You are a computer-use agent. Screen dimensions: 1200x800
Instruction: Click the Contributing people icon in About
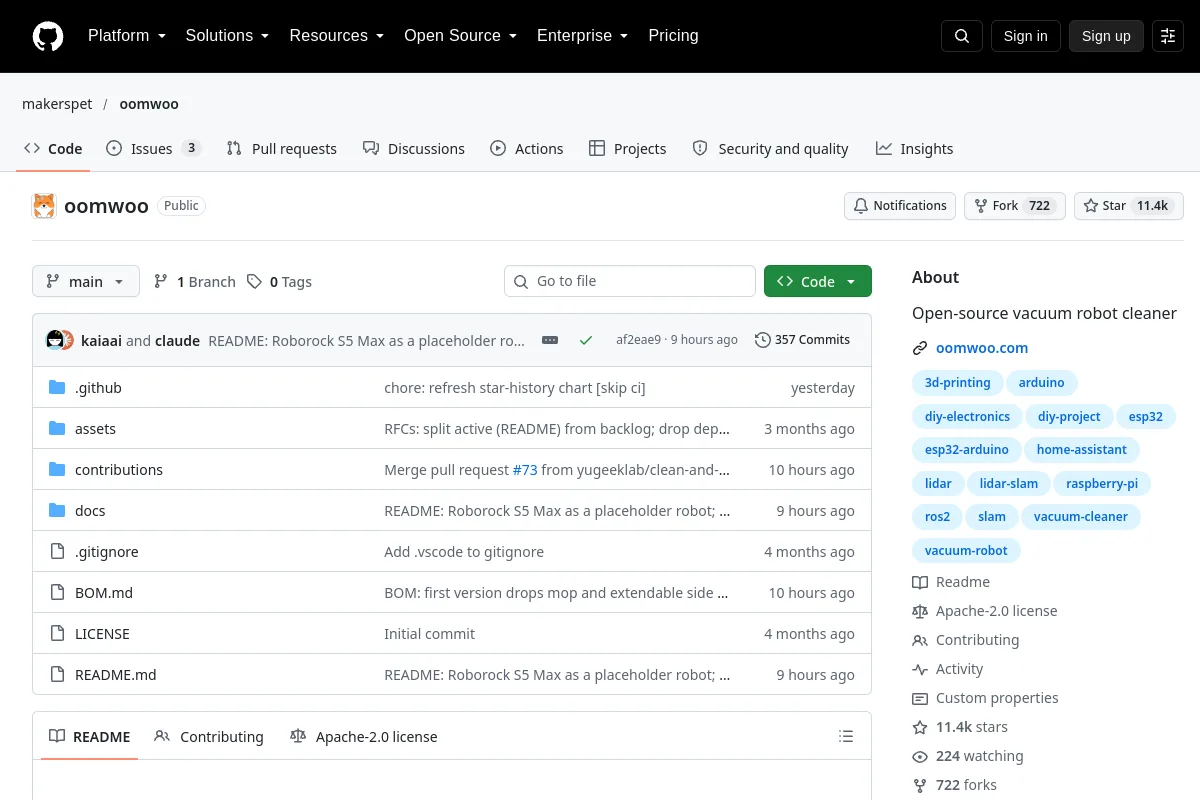coord(920,640)
